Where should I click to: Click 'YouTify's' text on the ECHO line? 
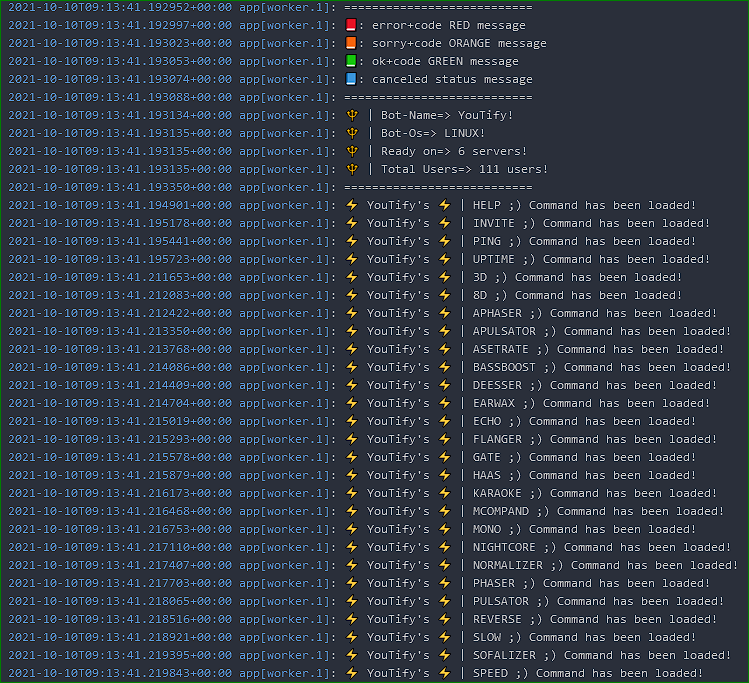tap(398, 421)
